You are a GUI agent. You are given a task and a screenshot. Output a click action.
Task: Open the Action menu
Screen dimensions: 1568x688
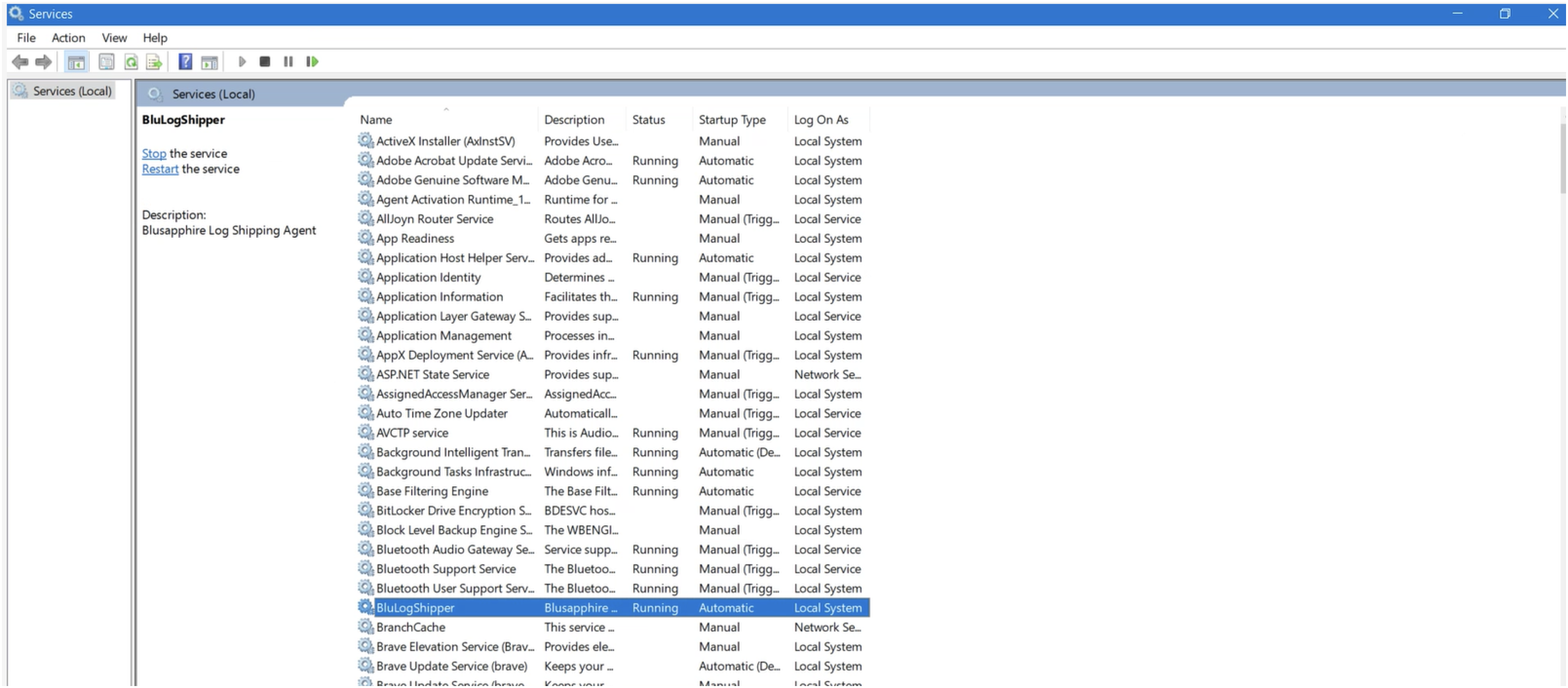pyautogui.click(x=68, y=38)
